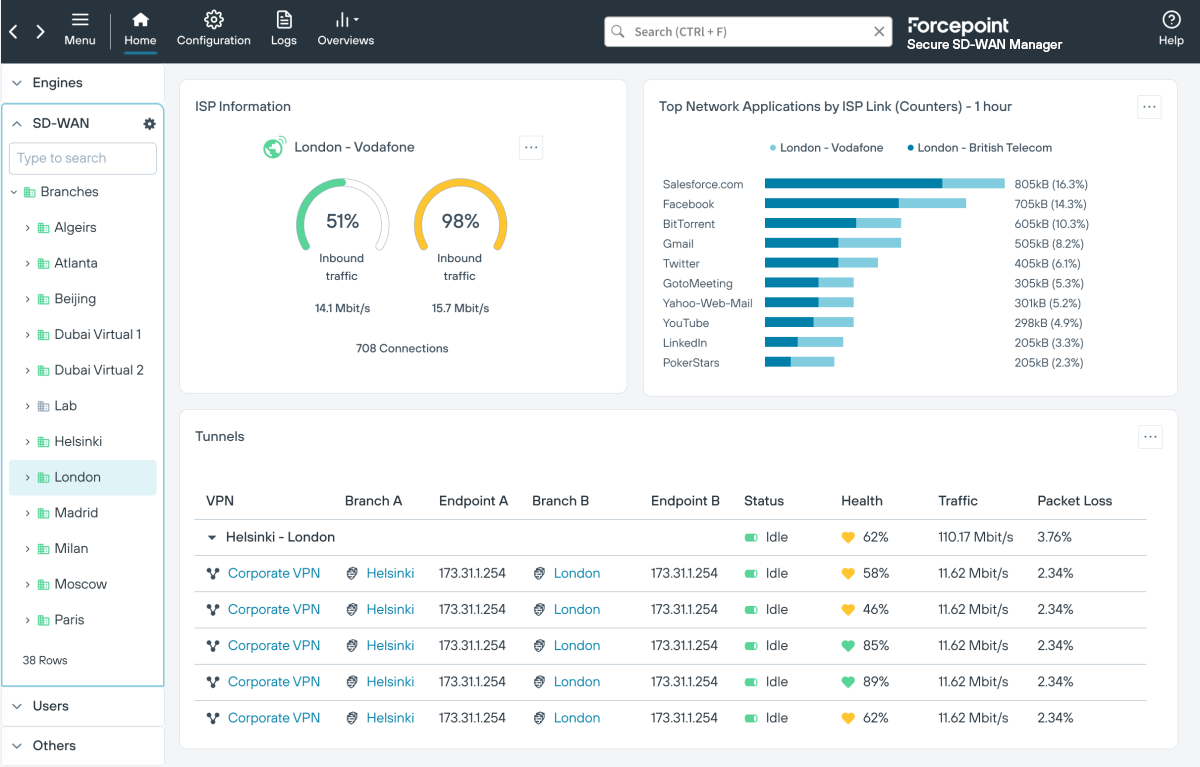Click the Moscow branch icon

coord(43,585)
